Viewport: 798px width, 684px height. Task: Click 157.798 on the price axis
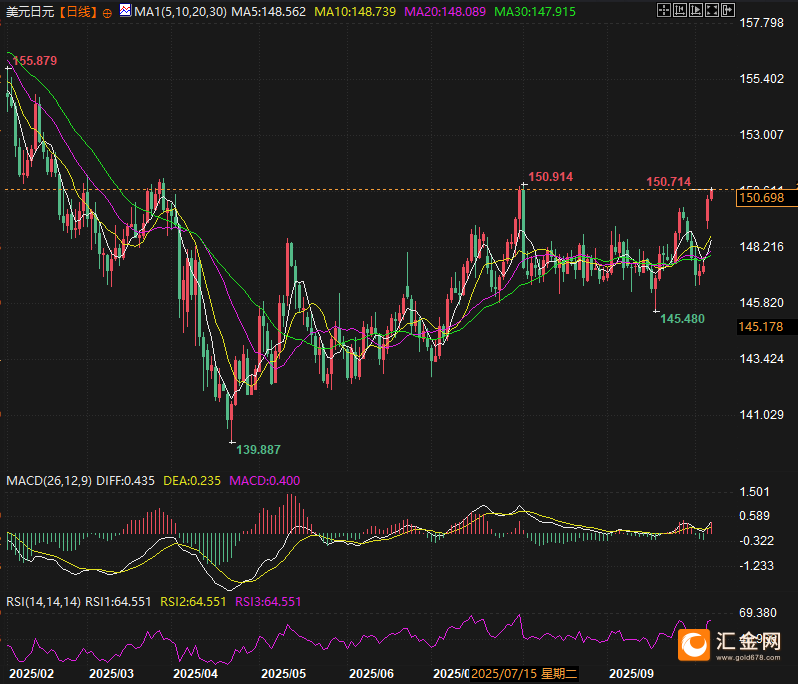point(761,22)
